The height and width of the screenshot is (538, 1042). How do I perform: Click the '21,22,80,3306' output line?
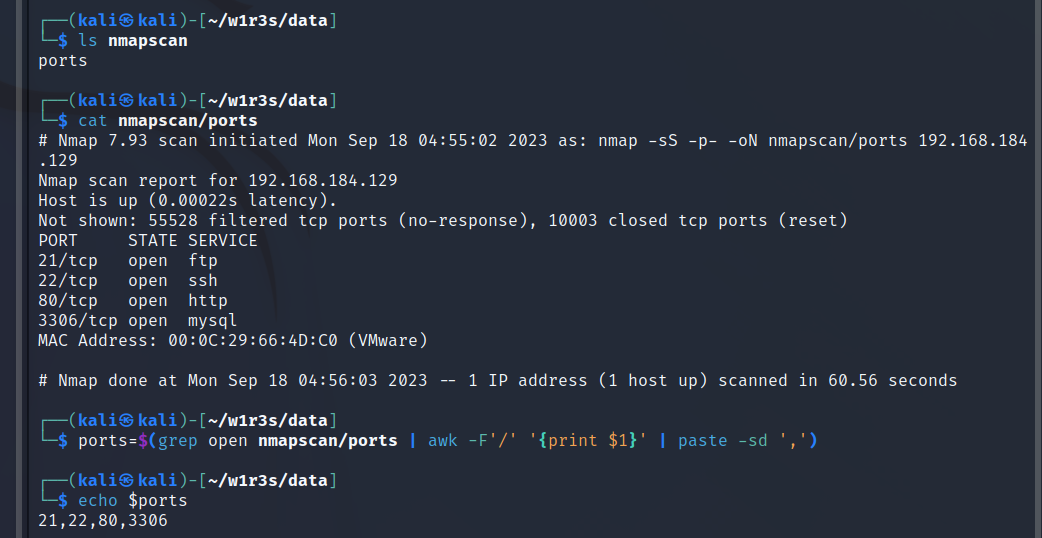tap(103, 521)
